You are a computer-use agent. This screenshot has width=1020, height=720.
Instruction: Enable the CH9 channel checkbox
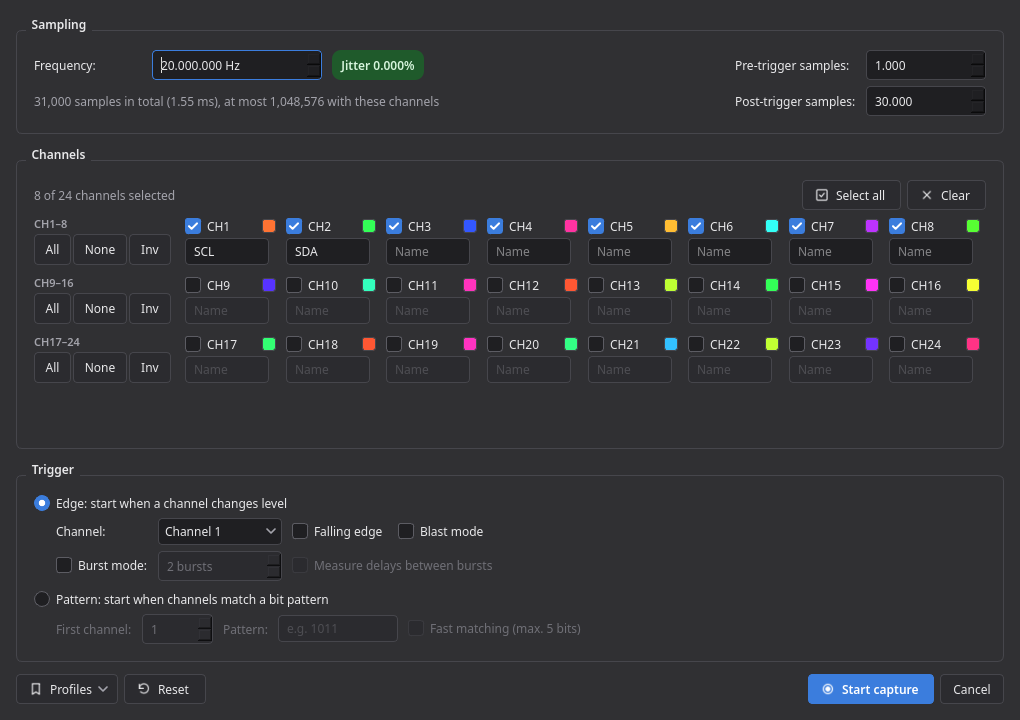[x=193, y=285]
